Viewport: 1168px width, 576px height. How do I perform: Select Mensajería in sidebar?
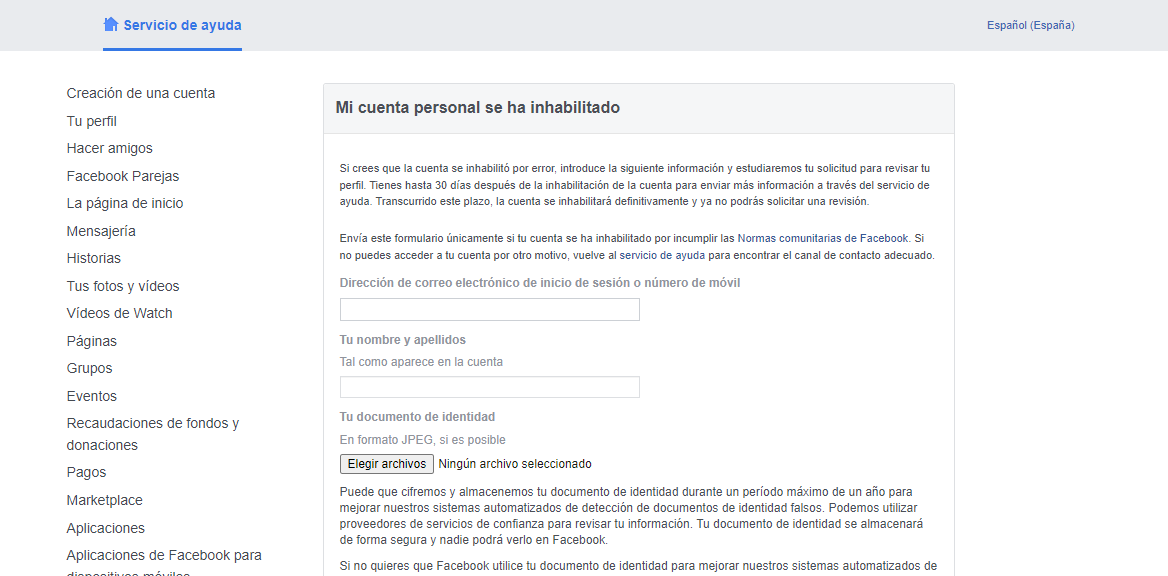[x=101, y=231]
